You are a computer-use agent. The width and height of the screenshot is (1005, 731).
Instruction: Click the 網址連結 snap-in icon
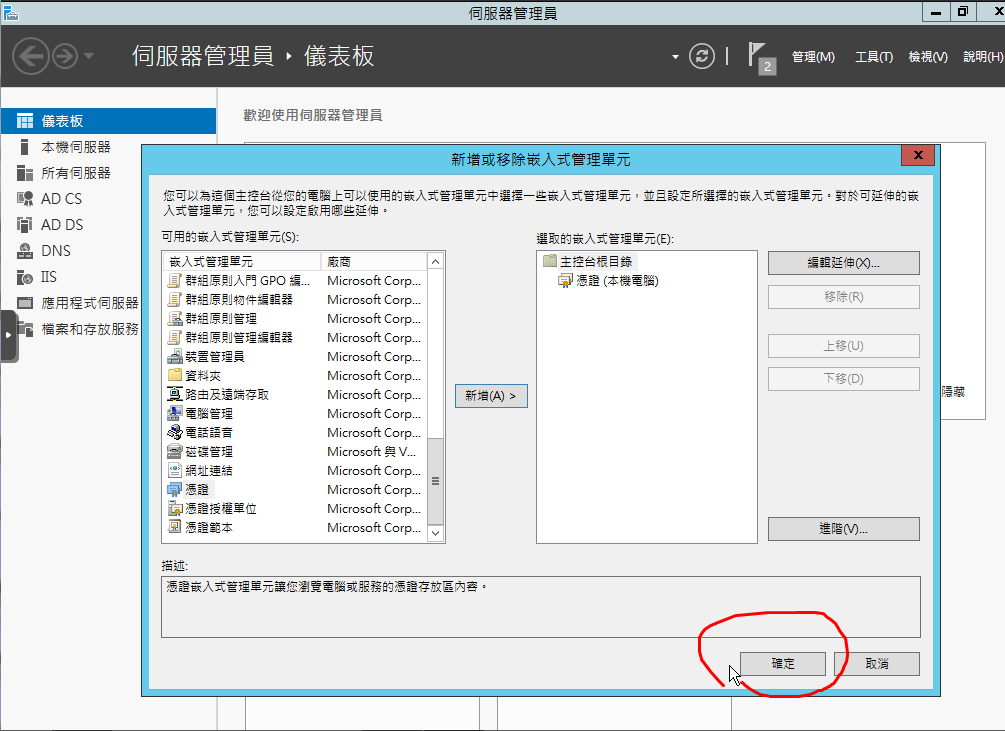coord(174,470)
